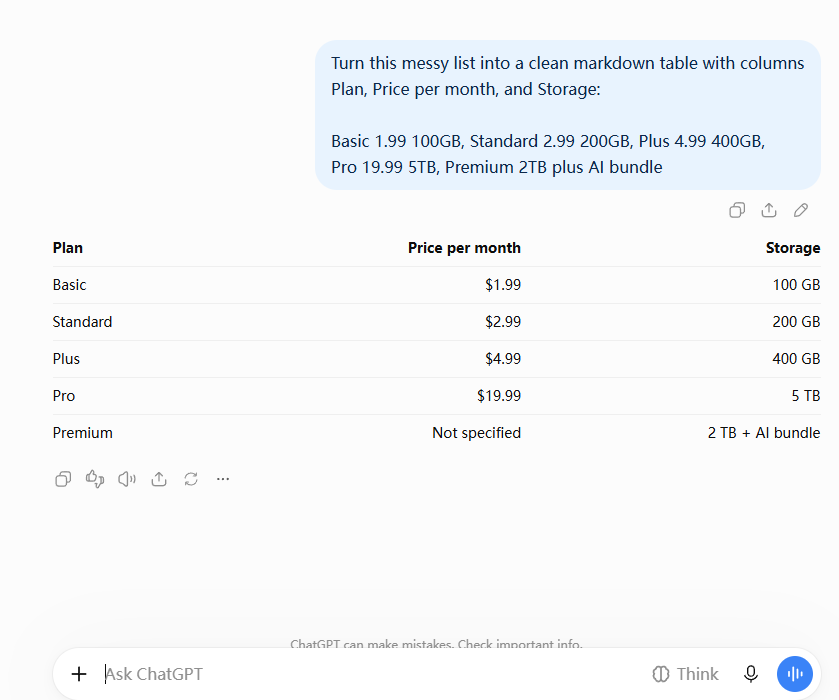Click the Basic plan cell
The height and width of the screenshot is (700, 839).
click(69, 285)
